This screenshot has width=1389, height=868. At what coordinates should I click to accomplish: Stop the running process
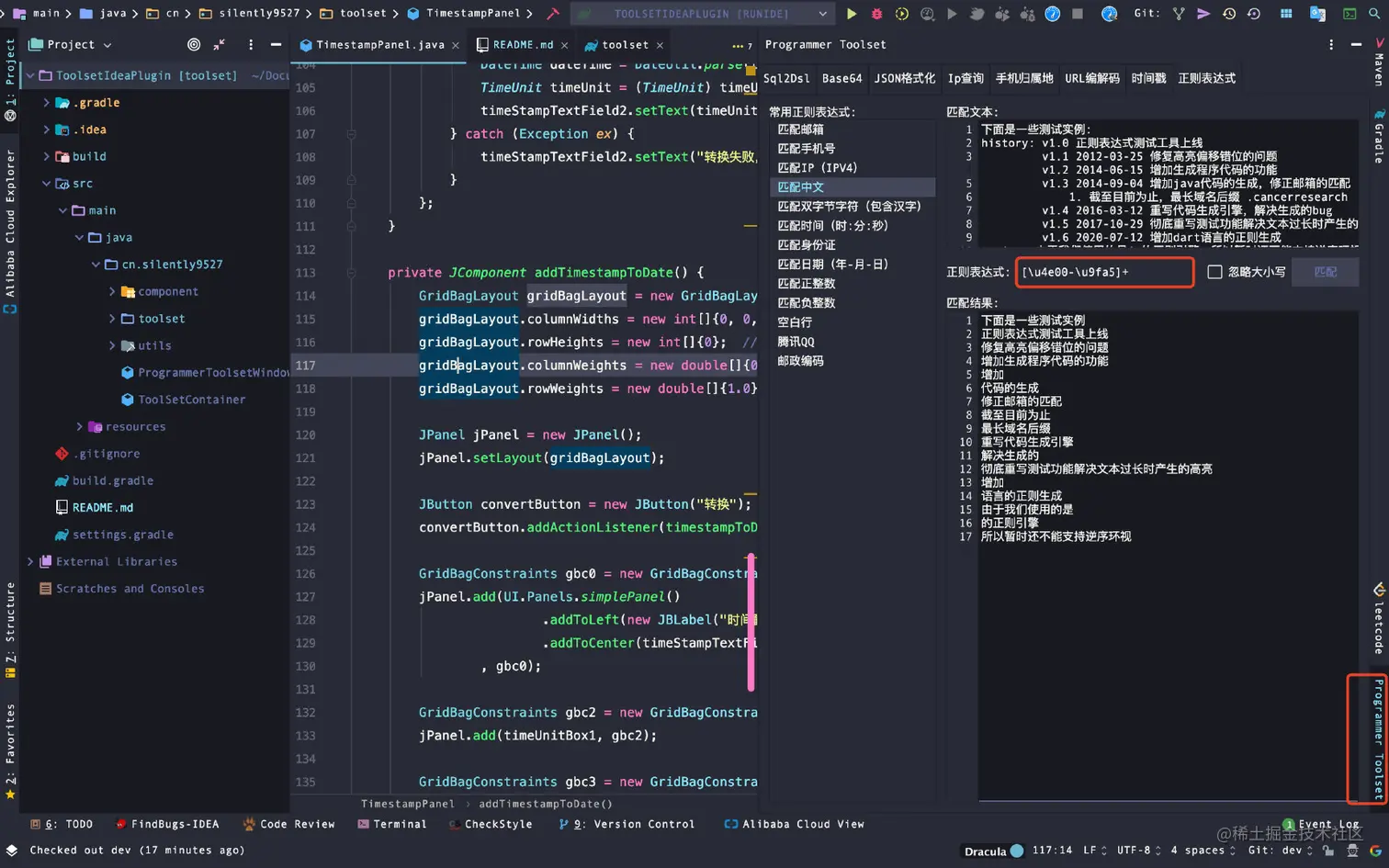(x=1078, y=14)
